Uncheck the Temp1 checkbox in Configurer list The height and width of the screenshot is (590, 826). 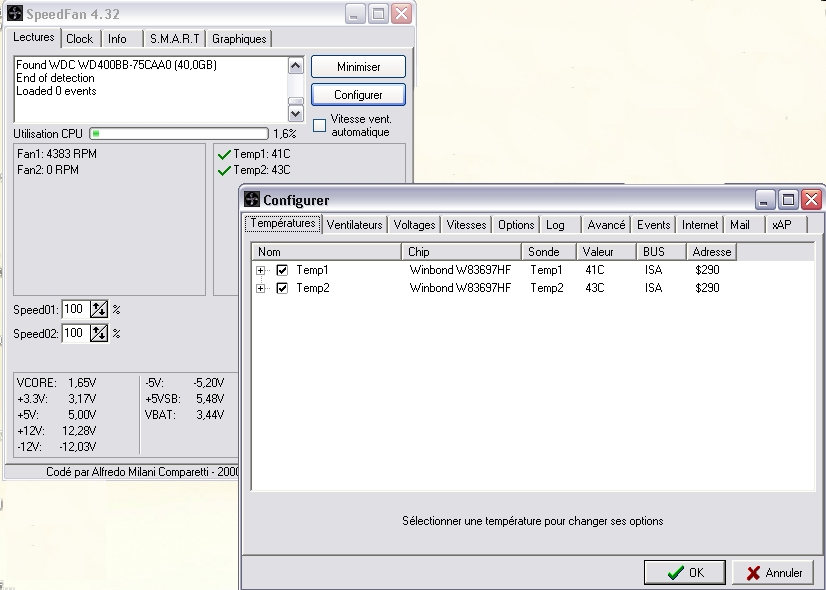click(x=282, y=270)
